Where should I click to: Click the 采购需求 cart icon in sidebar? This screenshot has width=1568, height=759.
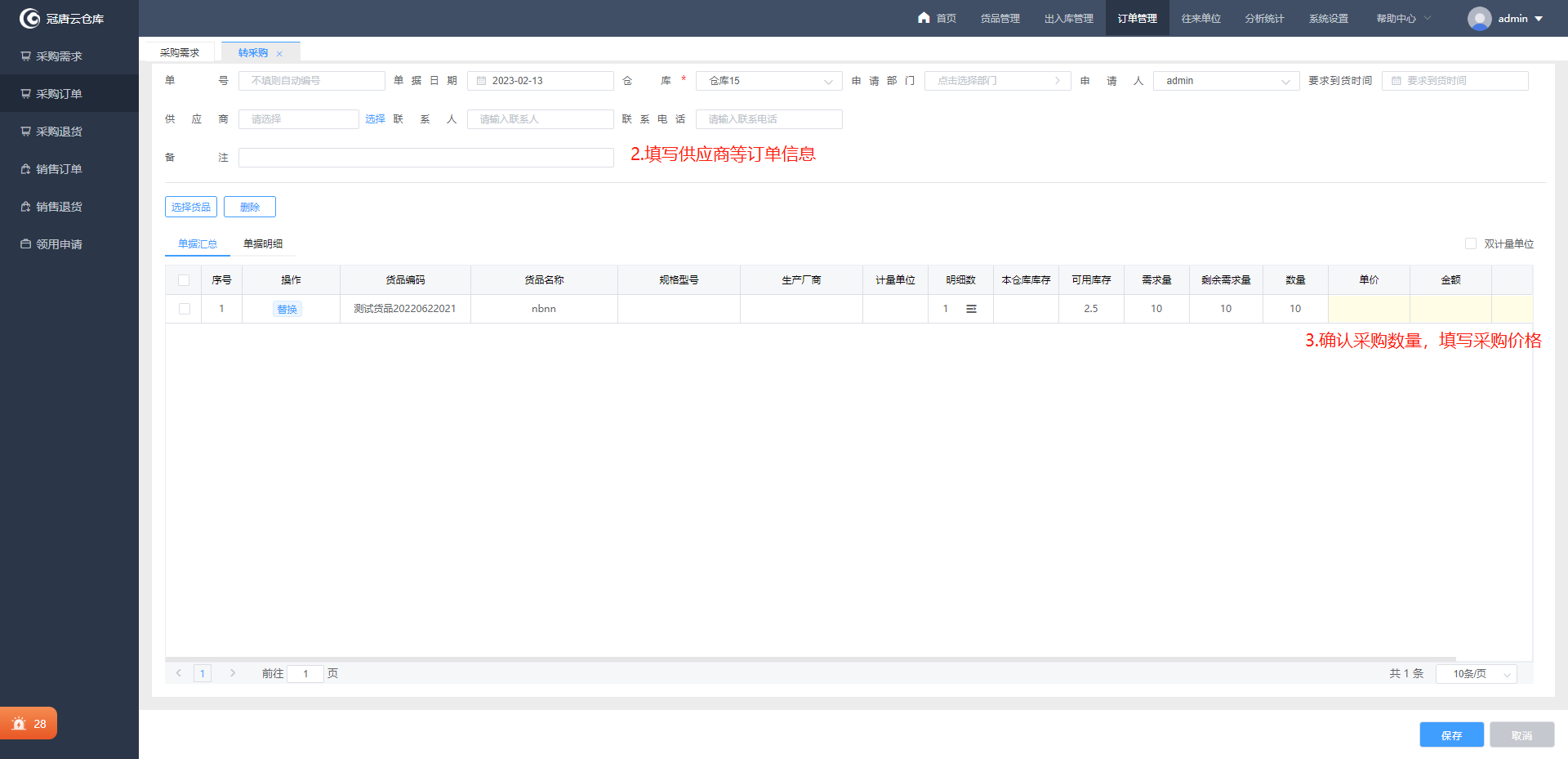click(25, 56)
